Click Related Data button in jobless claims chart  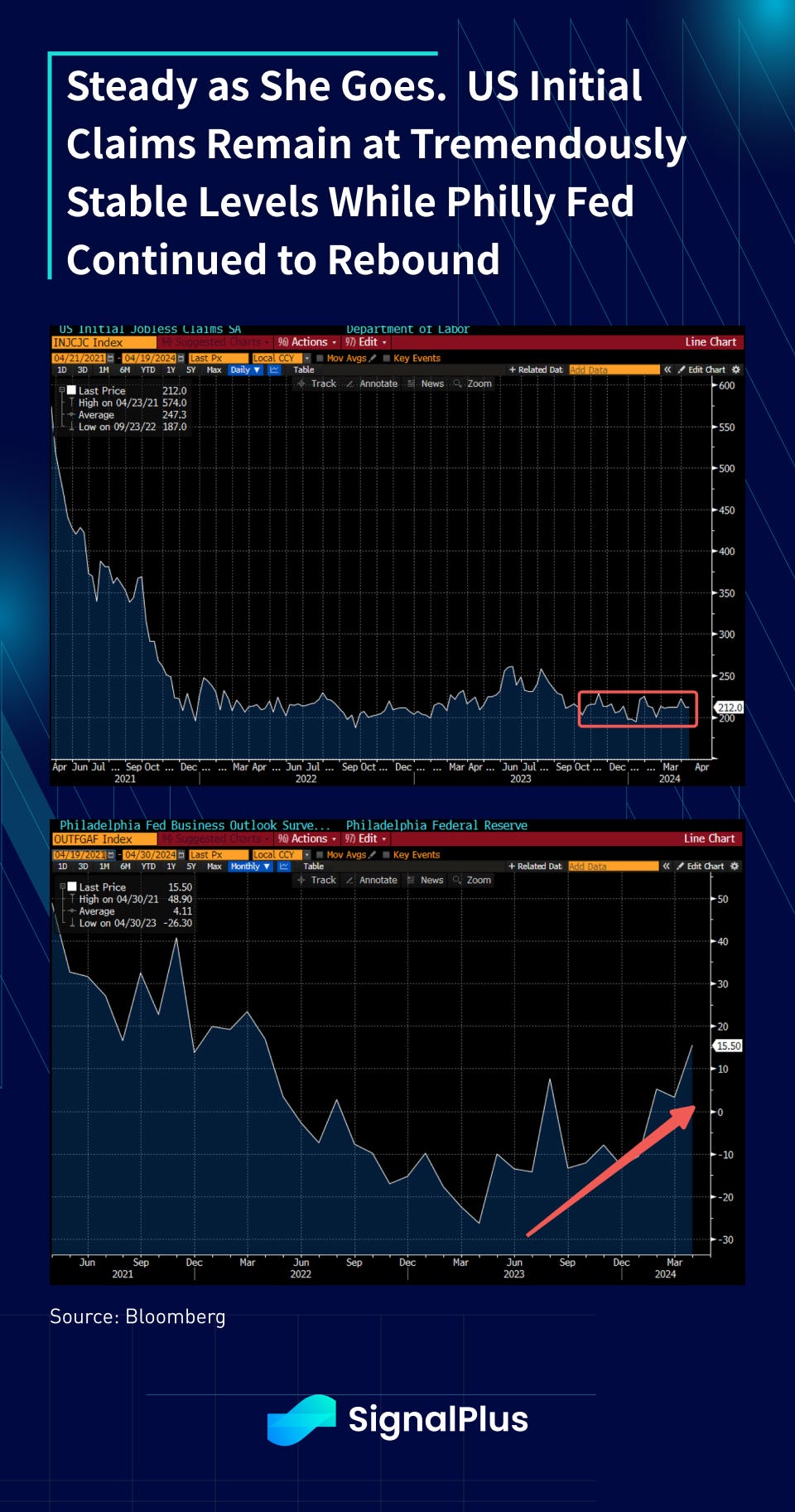(x=536, y=370)
